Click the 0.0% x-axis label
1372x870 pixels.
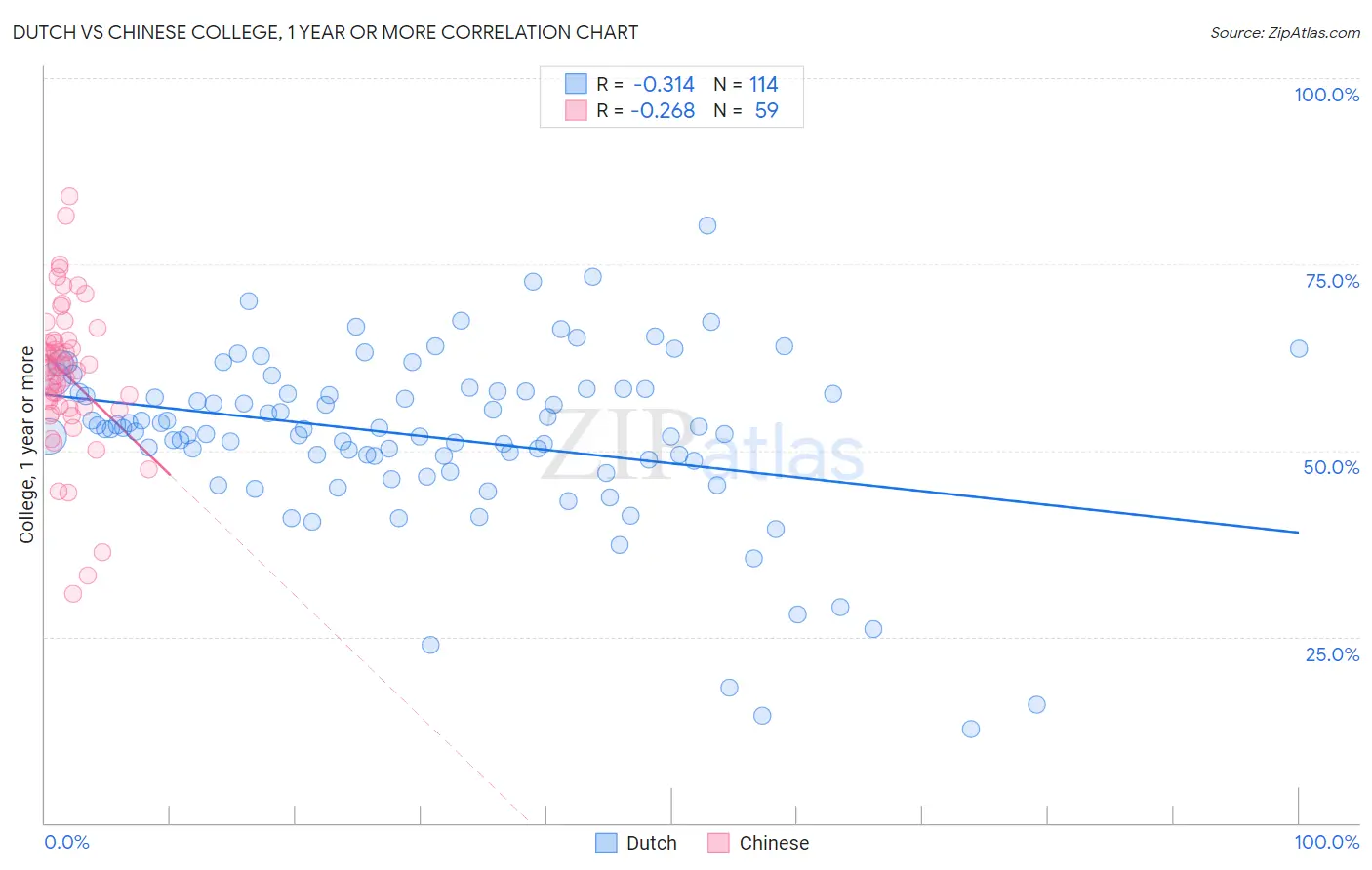click(x=66, y=842)
